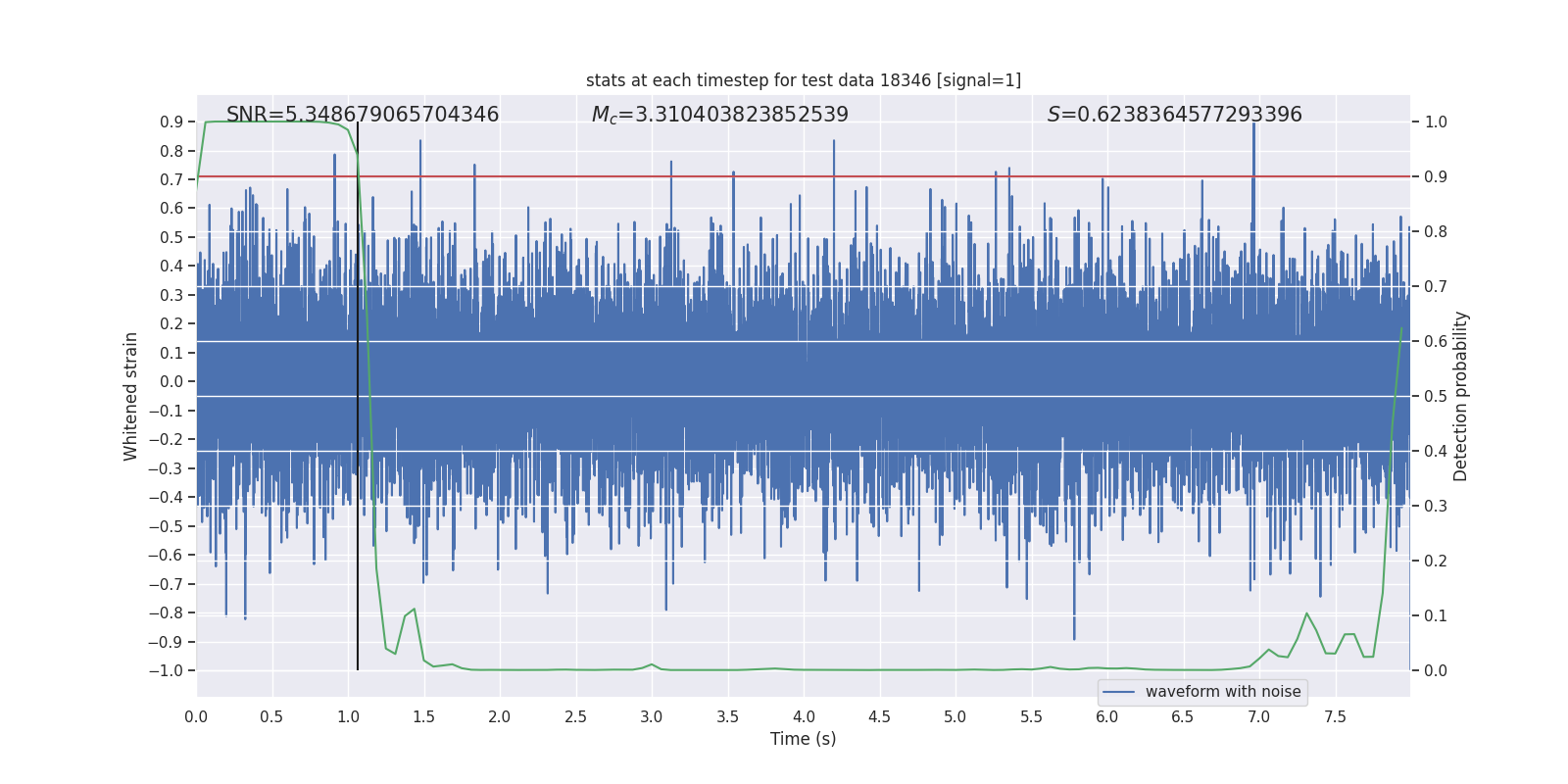Image resolution: width=1568 pixels, height=784 pixels.
Task: Click the green curve peak near 7.3 seconds
Action: click(1306, 613)
